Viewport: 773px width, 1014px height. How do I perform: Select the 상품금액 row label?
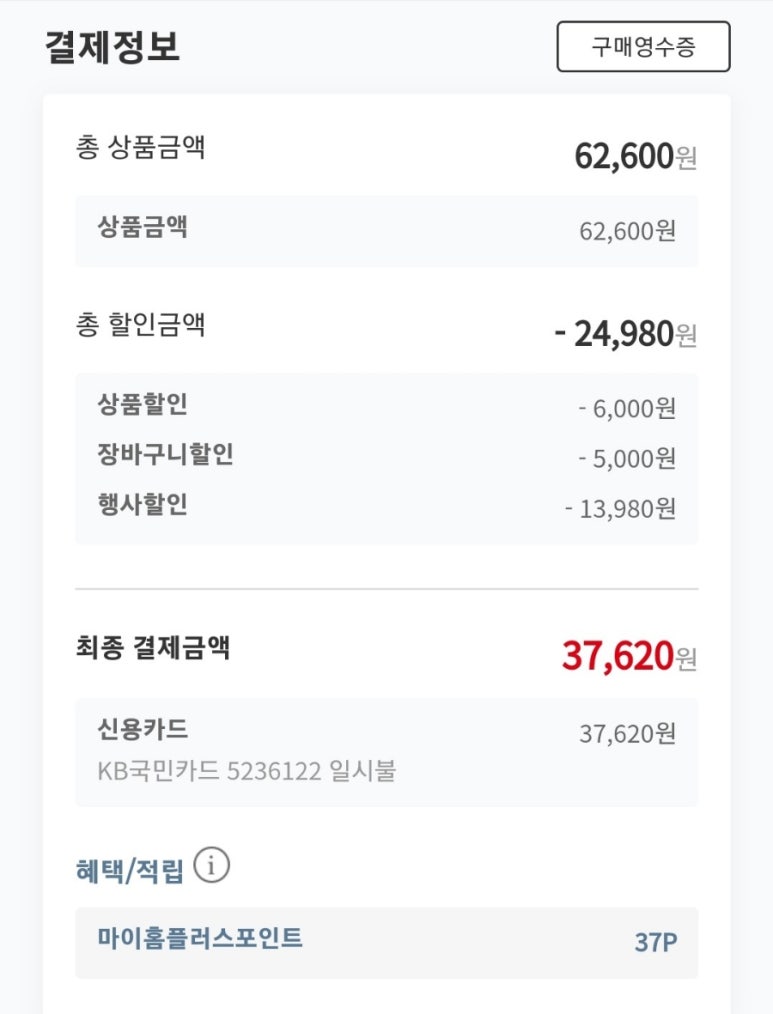(x=142, y=227)
